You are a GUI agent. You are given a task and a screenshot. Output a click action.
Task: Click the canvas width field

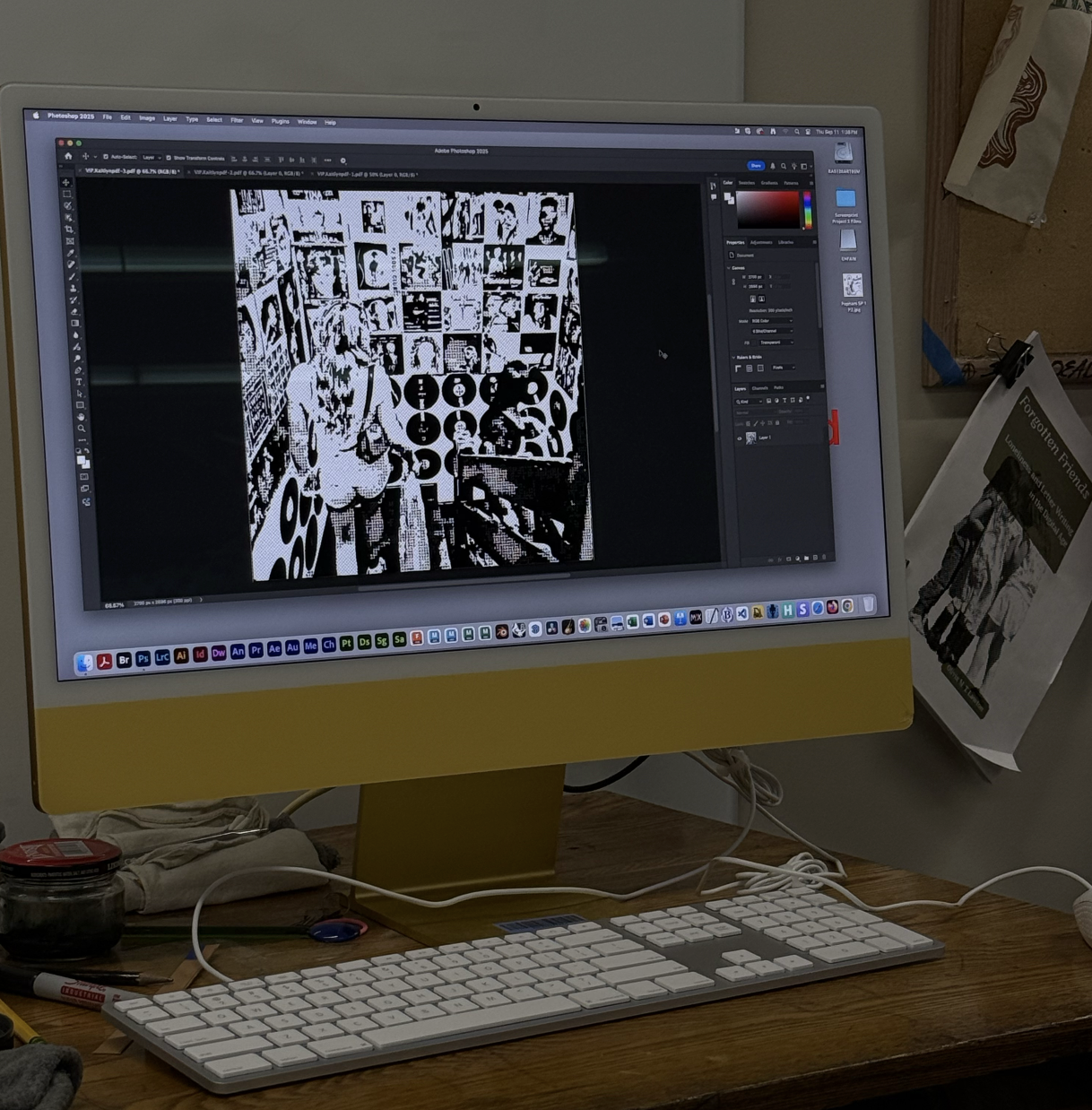[756, 277]
